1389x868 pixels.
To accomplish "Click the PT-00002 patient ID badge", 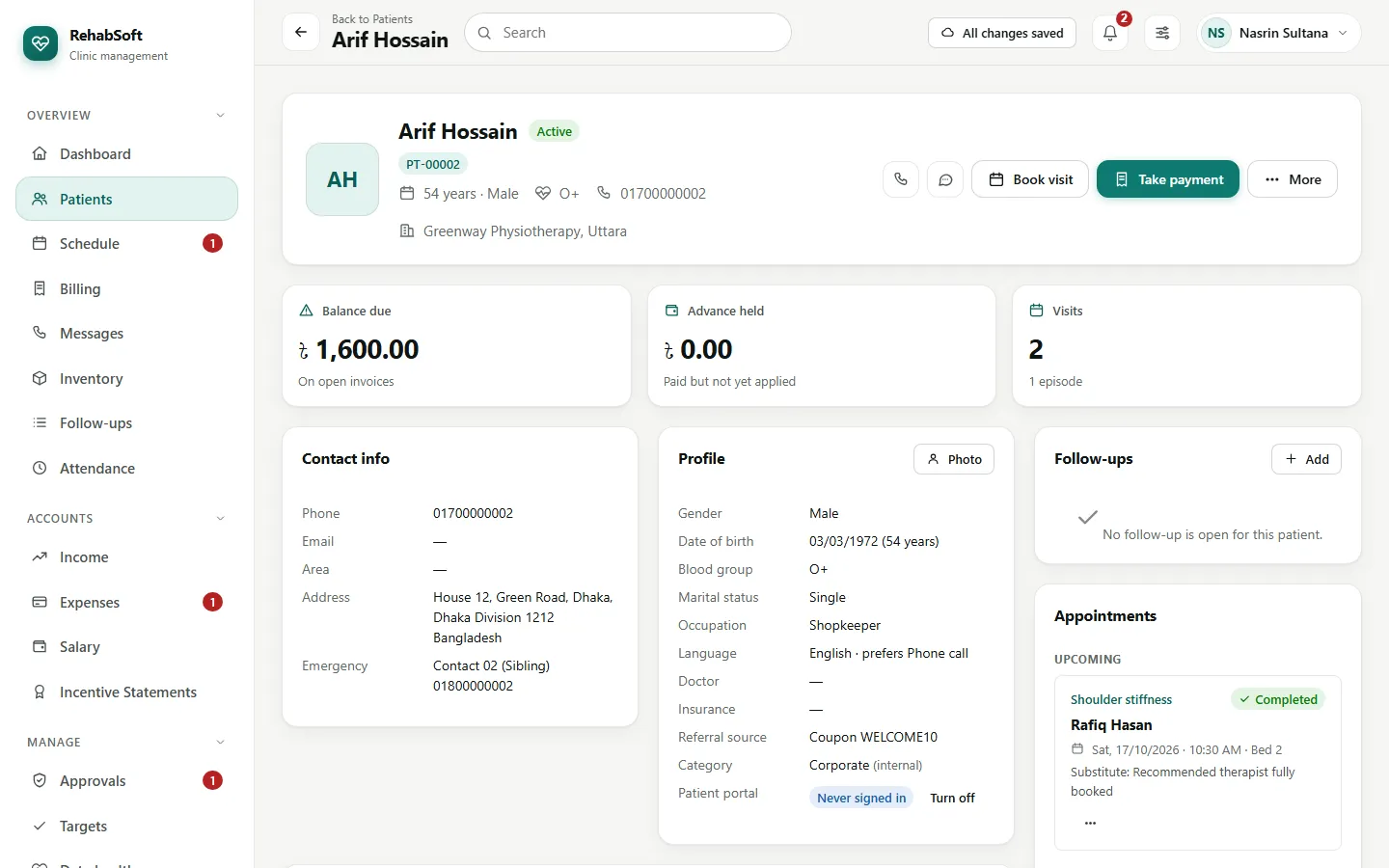I will click(x=433, y=164).
